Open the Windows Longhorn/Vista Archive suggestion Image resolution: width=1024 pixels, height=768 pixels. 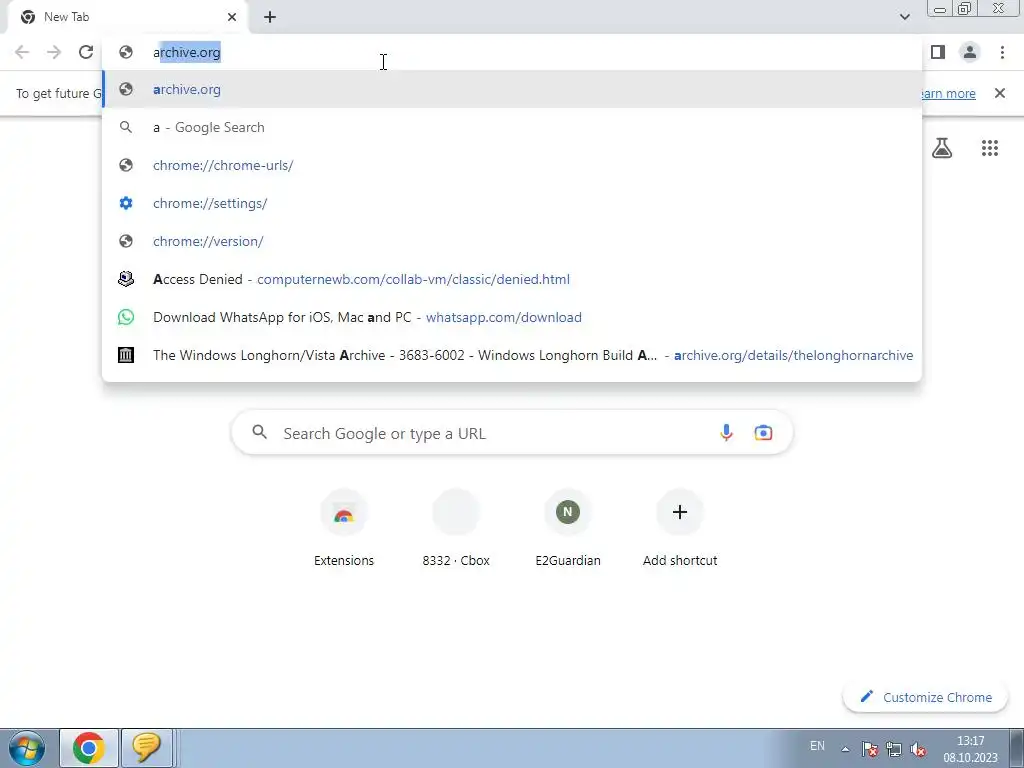tap(512, 355)
